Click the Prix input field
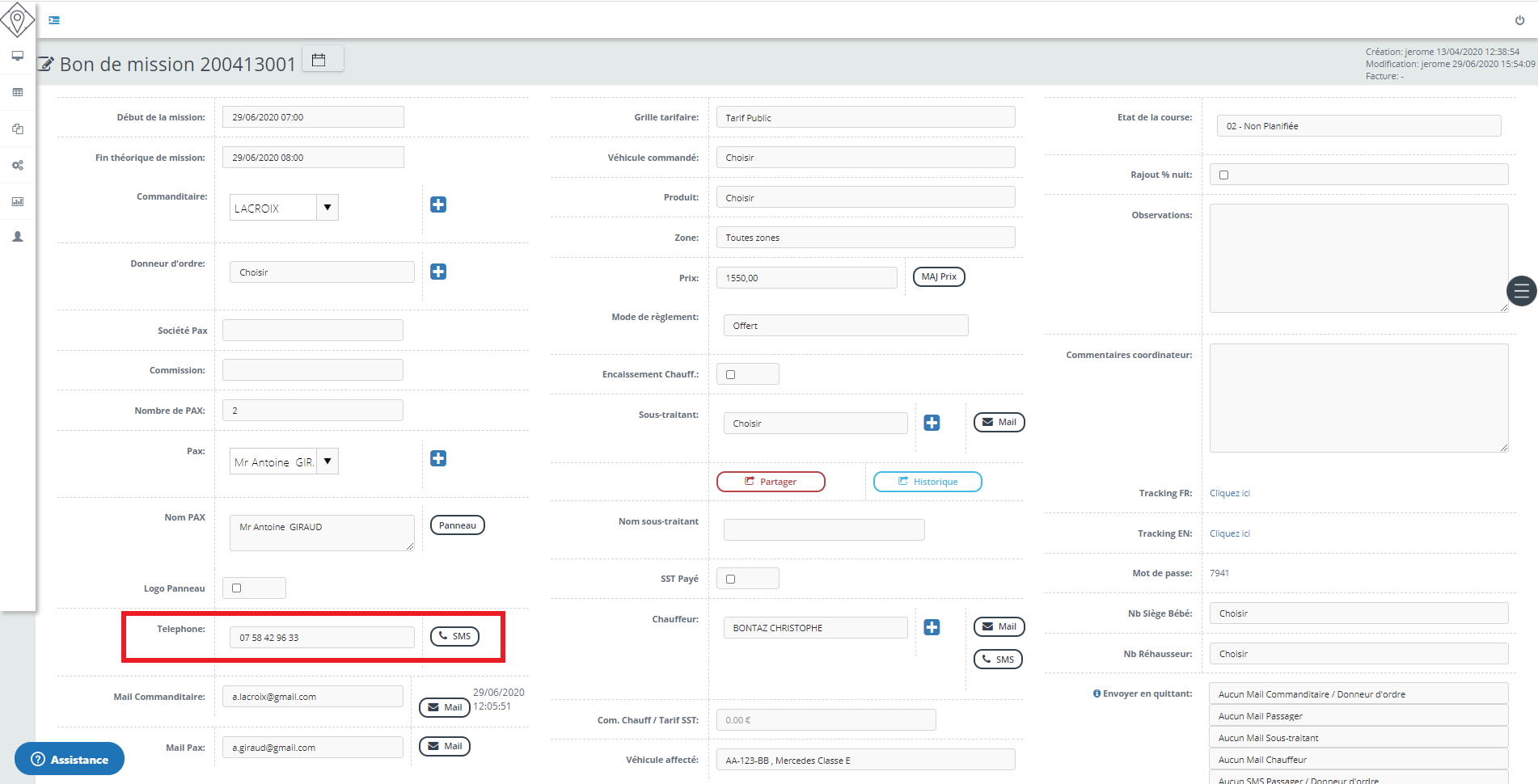1538x784 pixels. tap(806, 278)
